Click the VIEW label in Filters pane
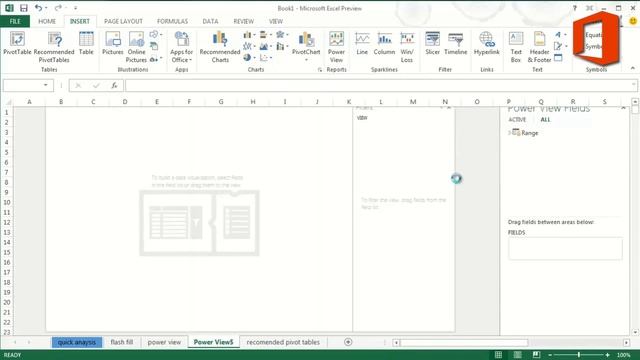The image size is (640, 360). coord(362,118)
